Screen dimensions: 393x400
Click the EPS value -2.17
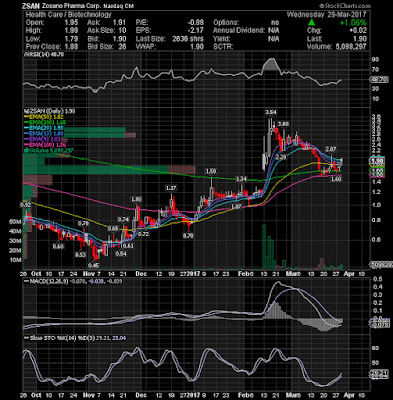(x=195, y=30)
